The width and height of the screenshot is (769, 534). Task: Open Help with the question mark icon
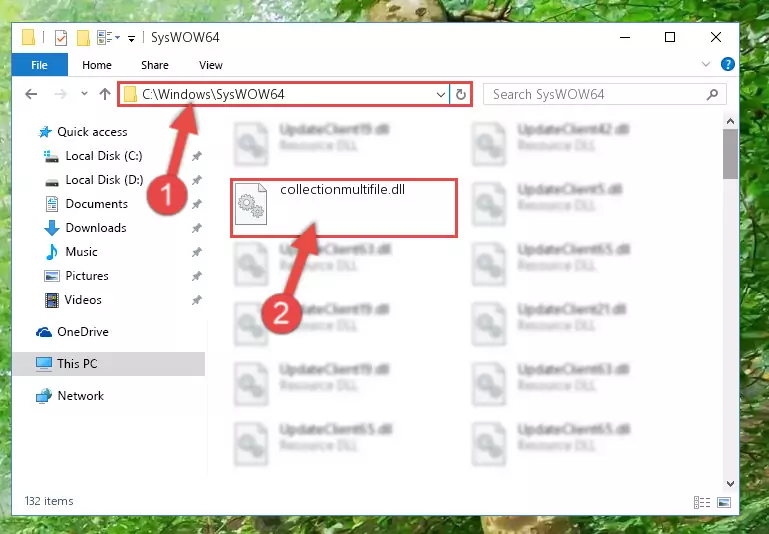pos(727,64)
